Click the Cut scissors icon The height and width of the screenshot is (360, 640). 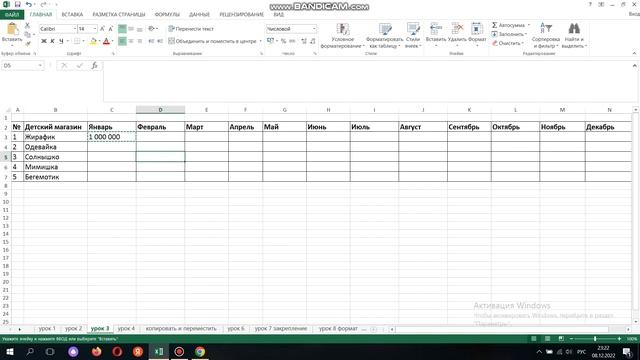[x=27, y=25]
